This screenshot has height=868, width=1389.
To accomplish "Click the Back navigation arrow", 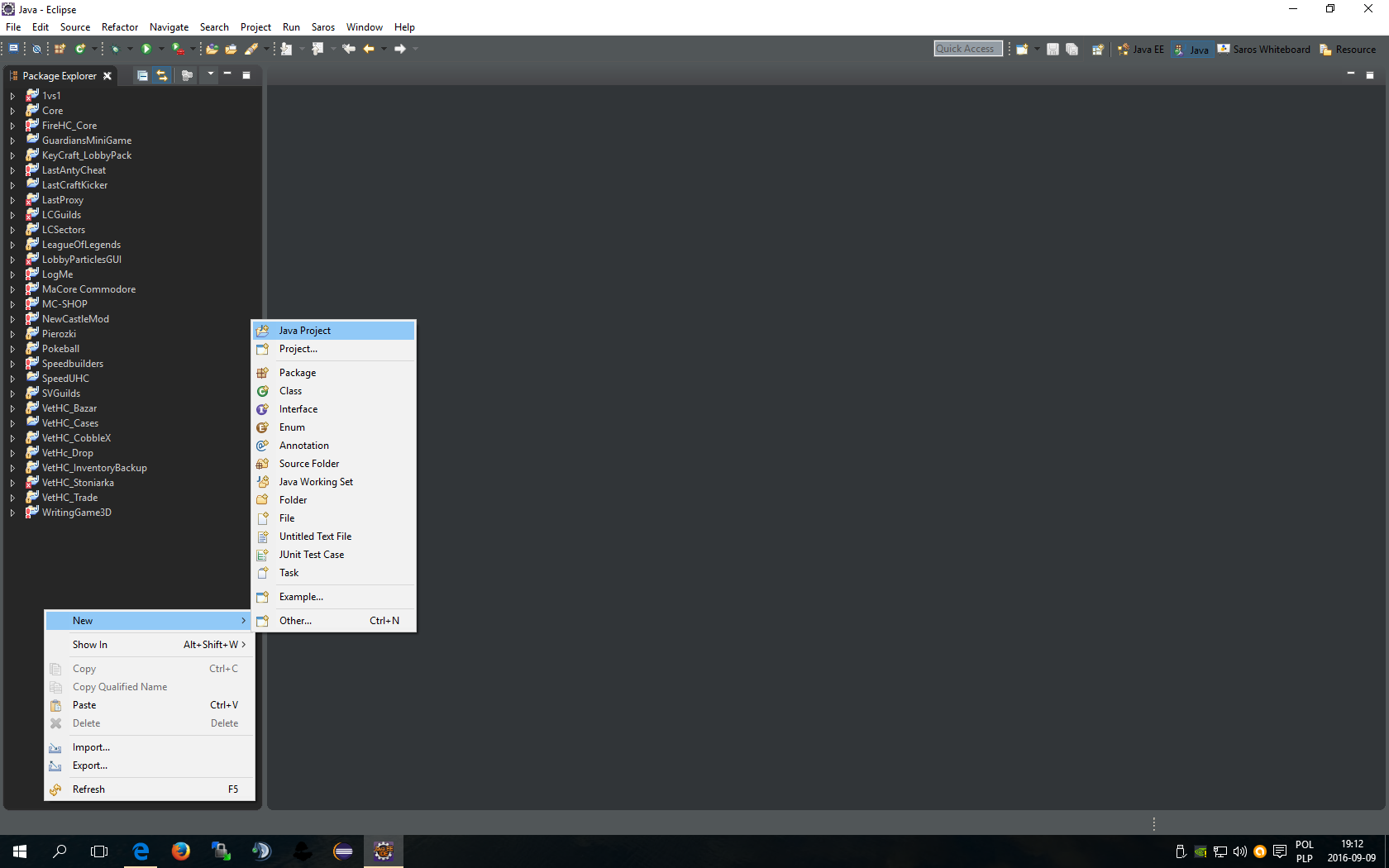I will pos(368,50).
